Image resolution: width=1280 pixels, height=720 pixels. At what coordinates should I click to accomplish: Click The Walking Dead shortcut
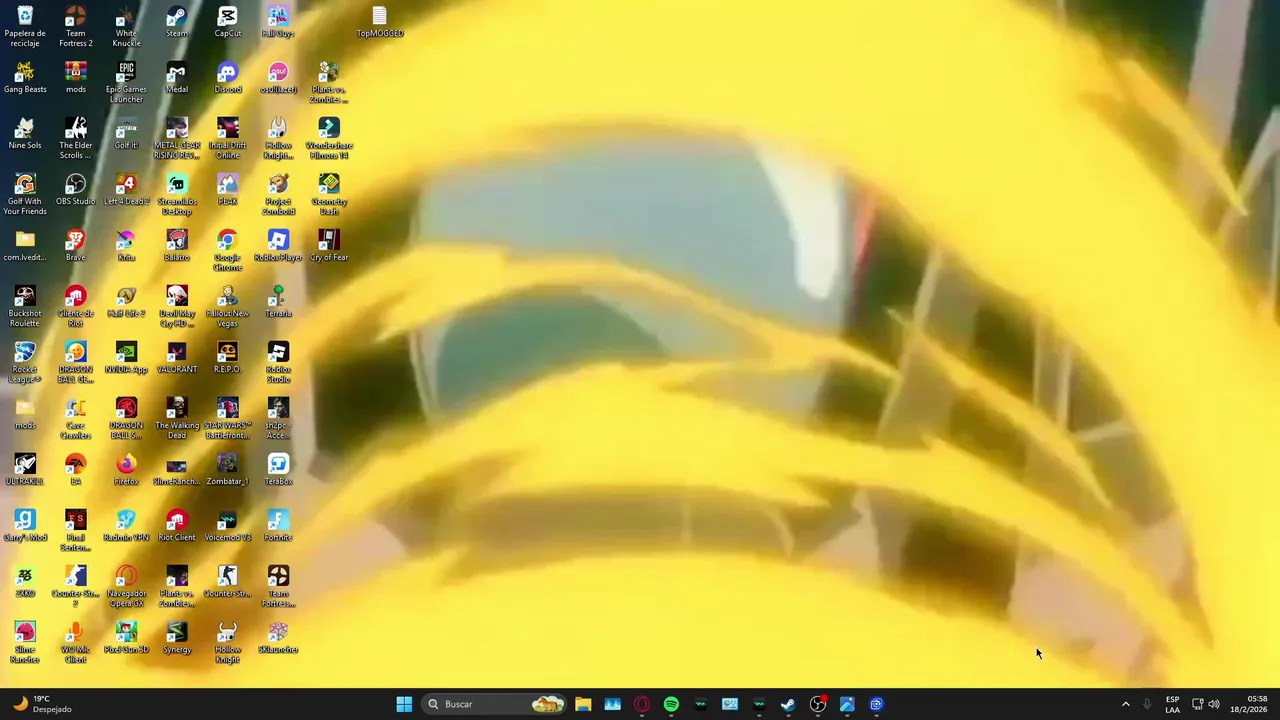click(177, 418)
